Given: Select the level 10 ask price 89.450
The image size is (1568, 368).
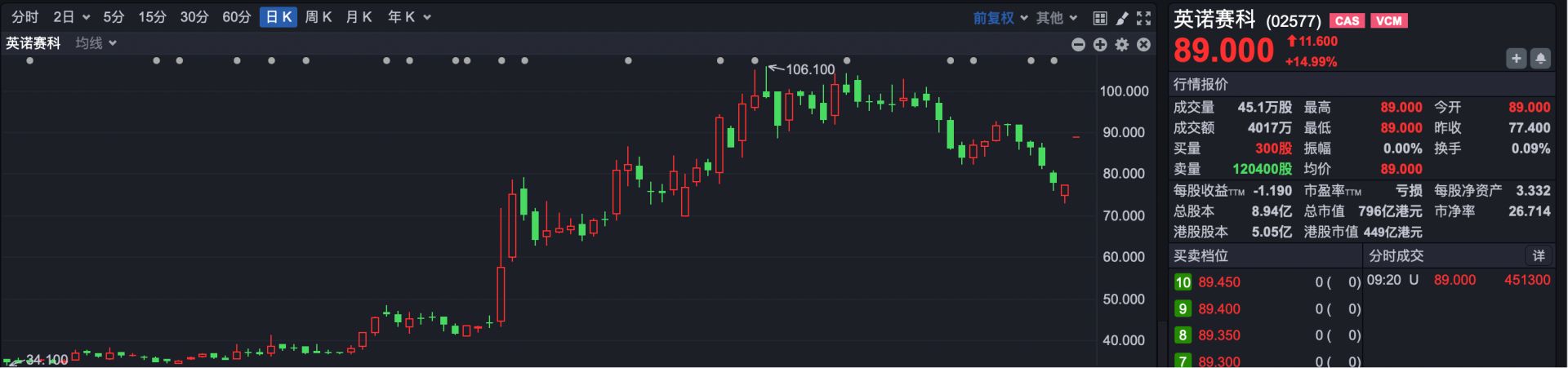Looking at the screenshot, I should (1218, 282).
